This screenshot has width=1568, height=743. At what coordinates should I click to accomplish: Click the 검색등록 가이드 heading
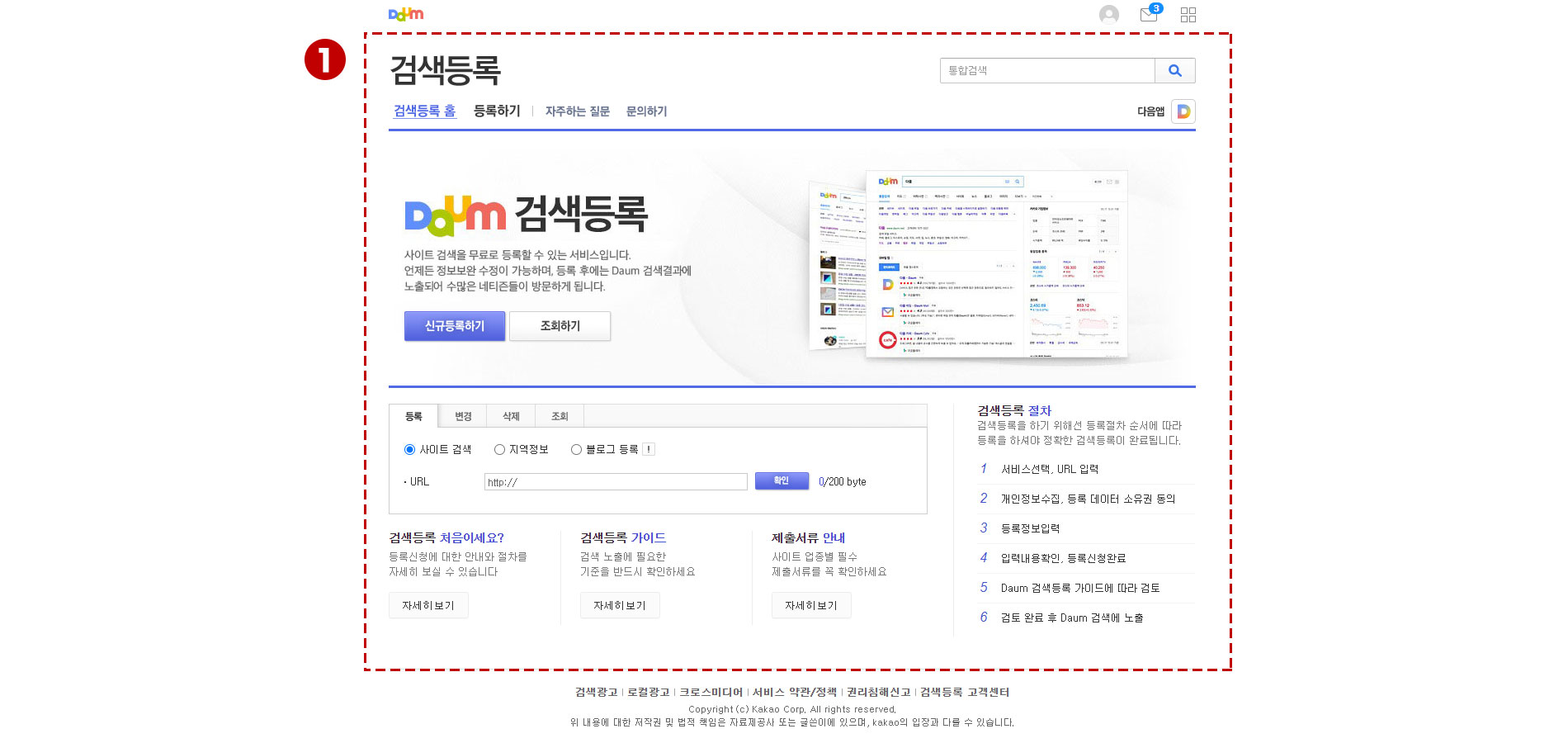[x=623, y=537]
